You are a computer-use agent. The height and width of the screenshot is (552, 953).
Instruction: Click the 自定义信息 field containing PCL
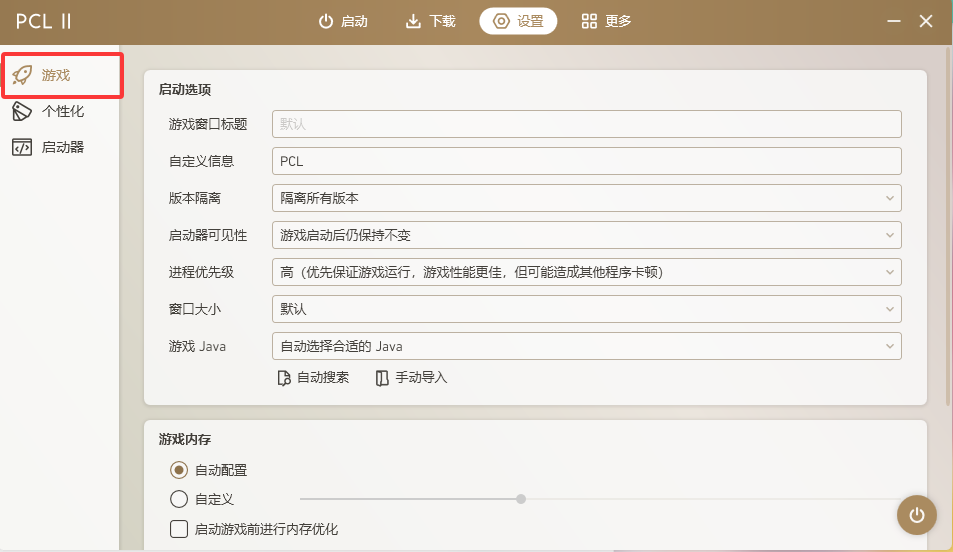pos(587,161)
